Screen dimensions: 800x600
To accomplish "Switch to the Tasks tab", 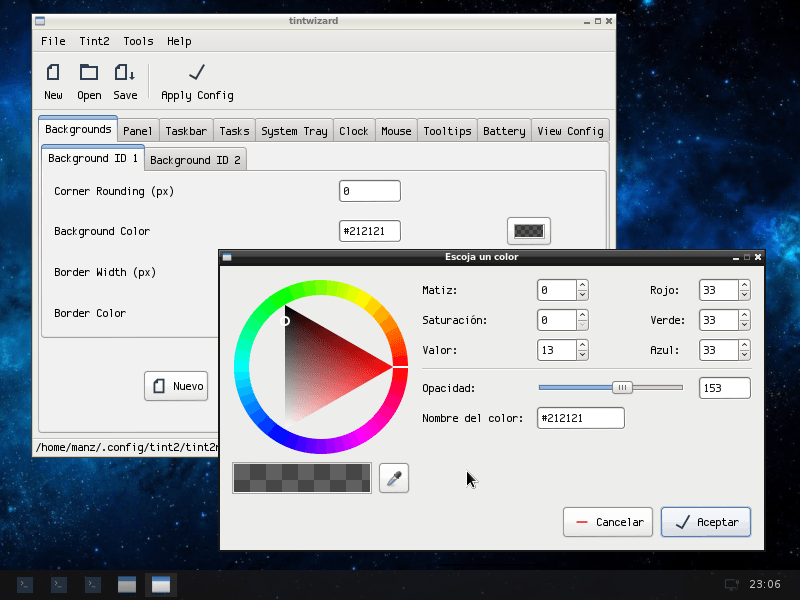I will 234,131.
